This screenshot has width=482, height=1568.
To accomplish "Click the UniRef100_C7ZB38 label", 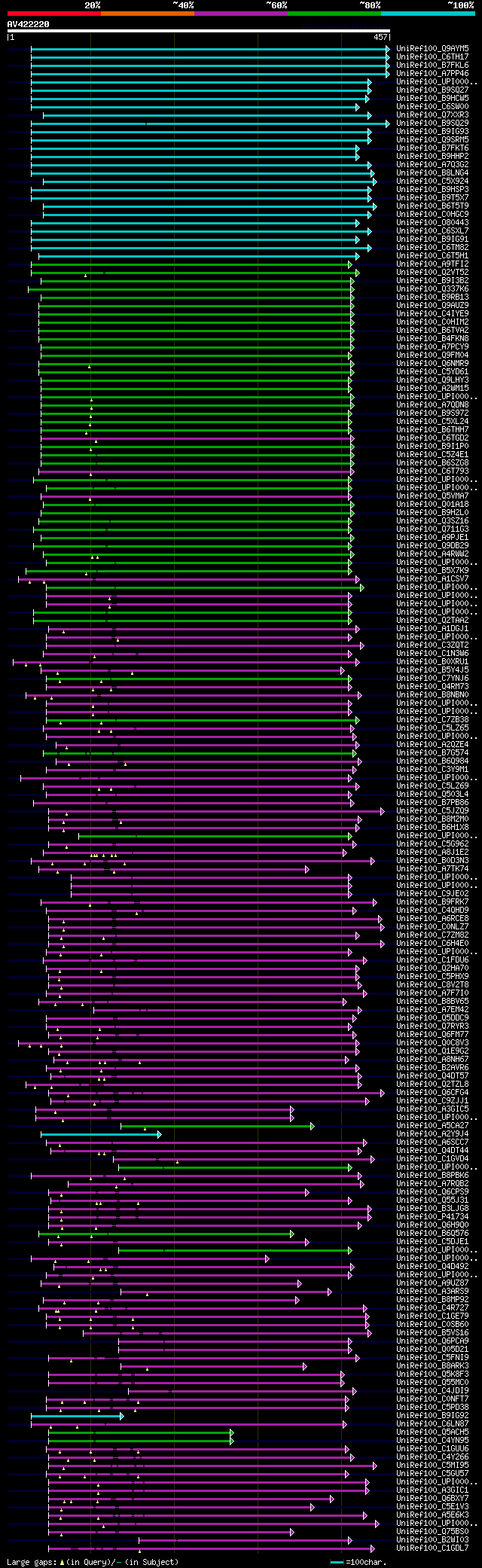I will [x=432, y=719].
